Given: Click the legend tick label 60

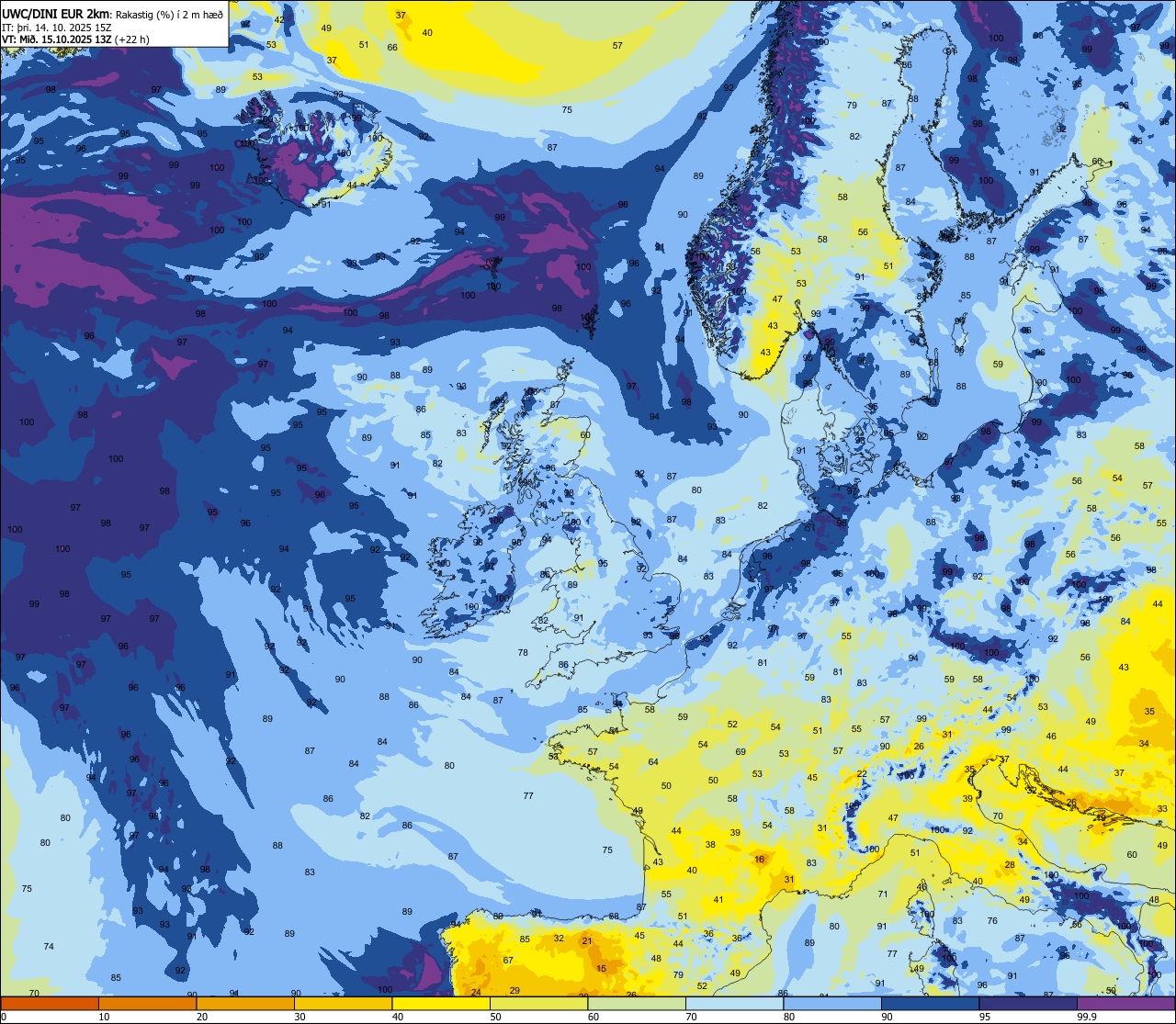Looking at the screenshot, I should (594, 1017).
